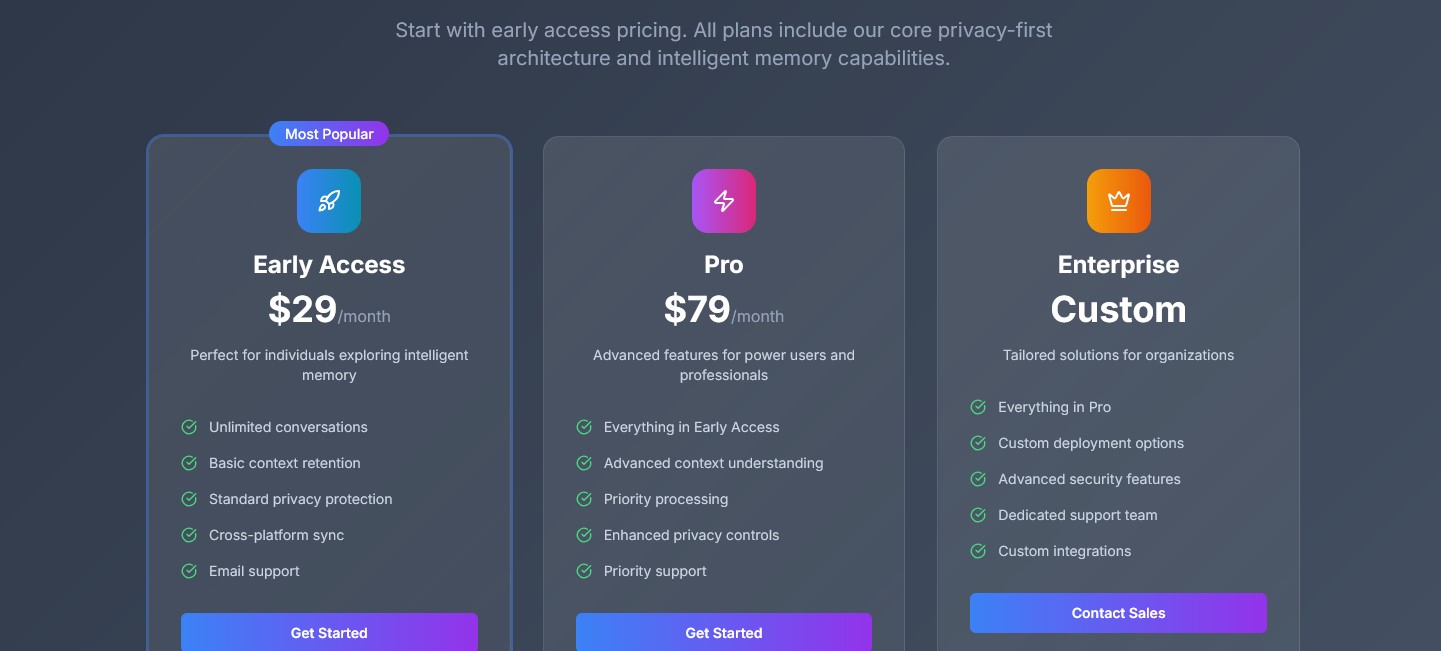Select the Most Popular badge
Screen dimensions: 1441x651
[x=329, y=134]
